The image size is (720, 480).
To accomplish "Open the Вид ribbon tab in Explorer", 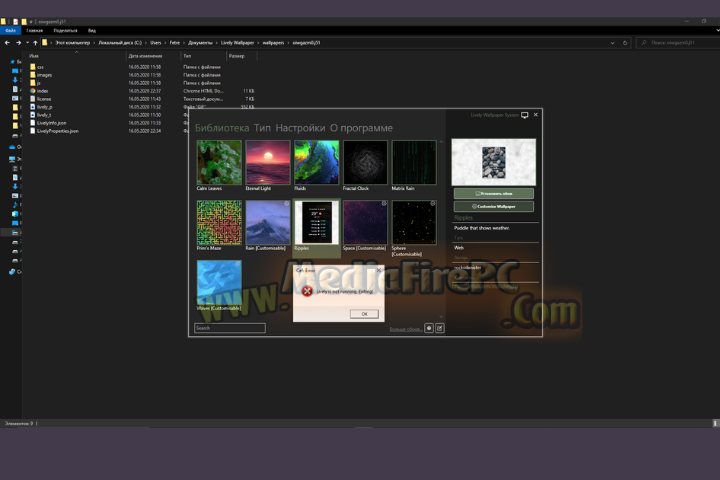I will (x=90, y=31).
